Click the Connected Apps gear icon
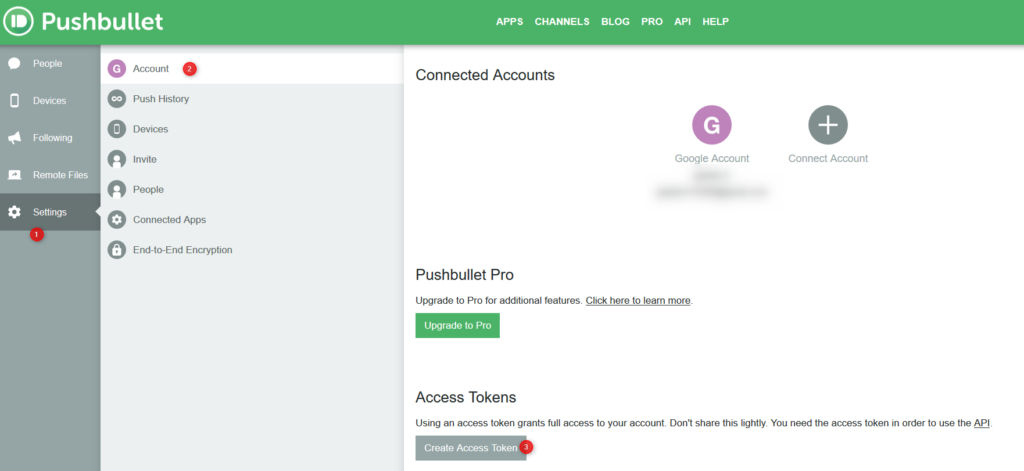1024x471 pixels. (x=117, y=219)
